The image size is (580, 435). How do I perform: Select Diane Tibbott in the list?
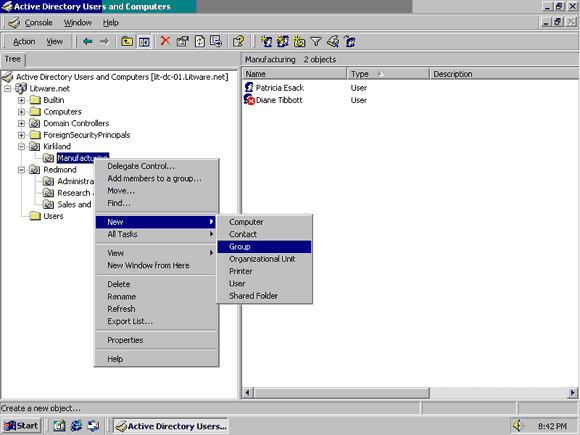[279, 100]
